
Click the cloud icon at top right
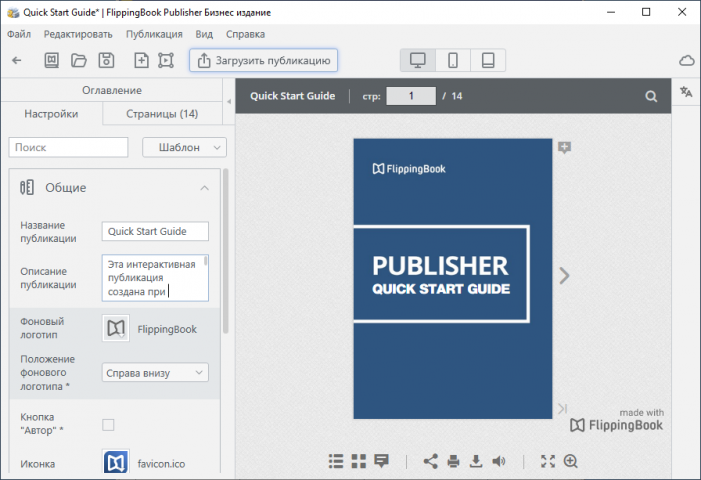[687, 60]
